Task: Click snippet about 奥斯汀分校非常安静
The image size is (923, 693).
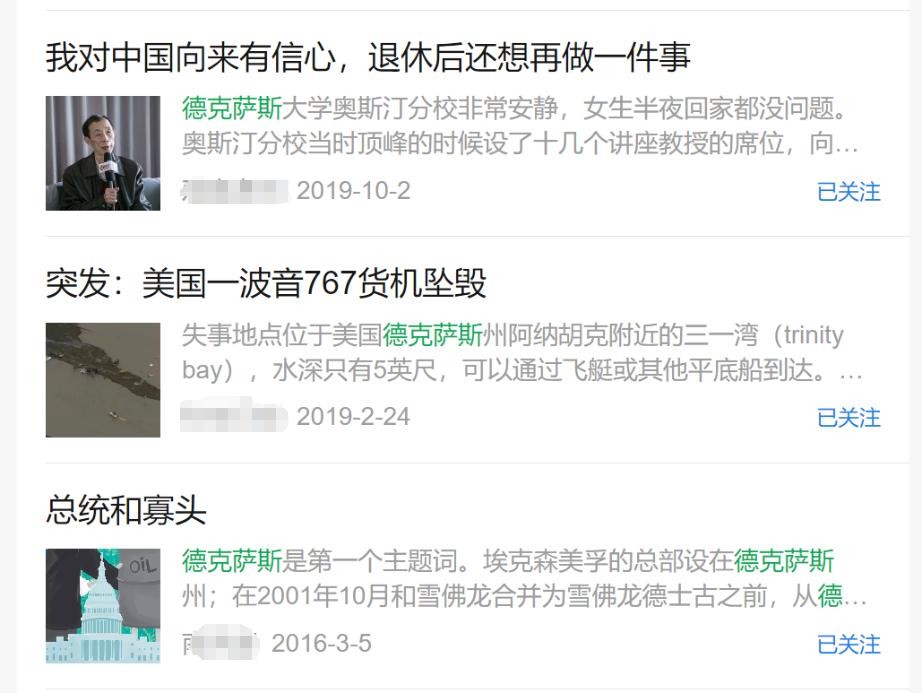Action: [520, 126]
